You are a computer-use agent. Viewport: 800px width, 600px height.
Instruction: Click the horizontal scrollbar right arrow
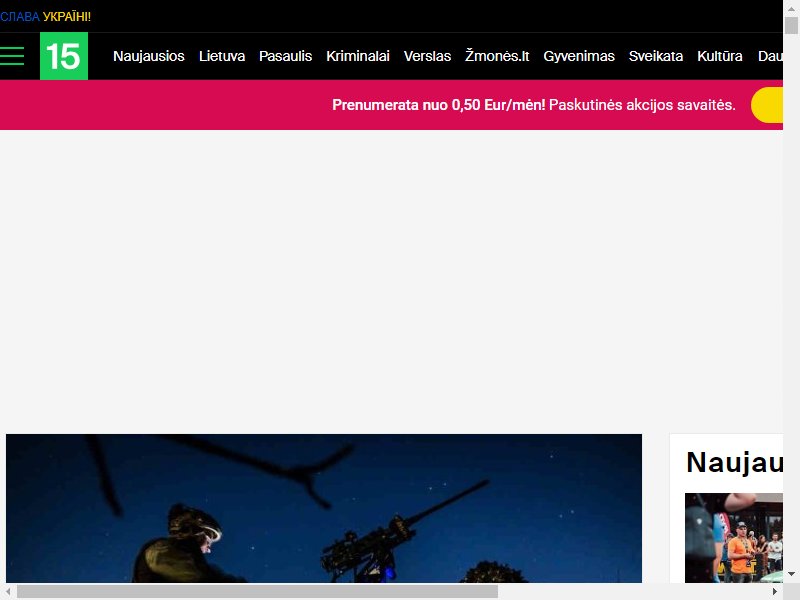point(775,591)
